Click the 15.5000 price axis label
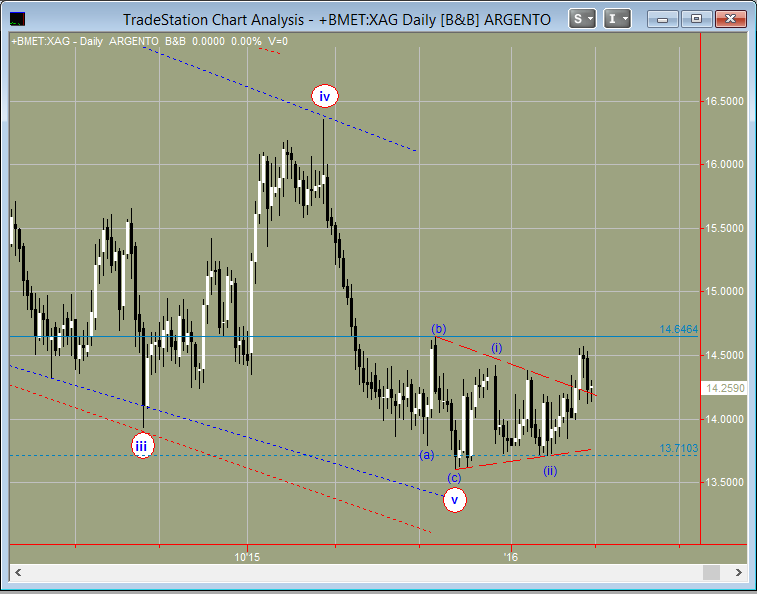Viewport: 757px width, 594px height. pos(724,228)
